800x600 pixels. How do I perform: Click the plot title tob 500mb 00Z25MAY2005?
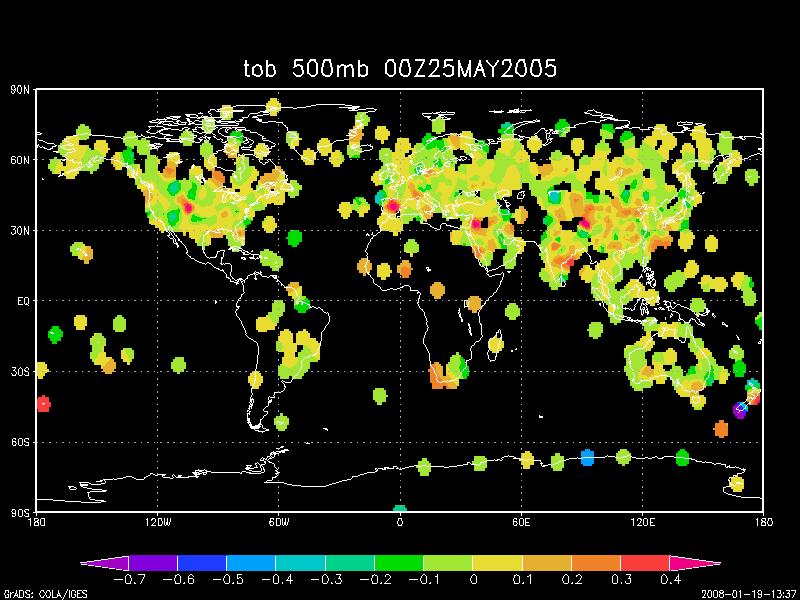coord(400,68)
